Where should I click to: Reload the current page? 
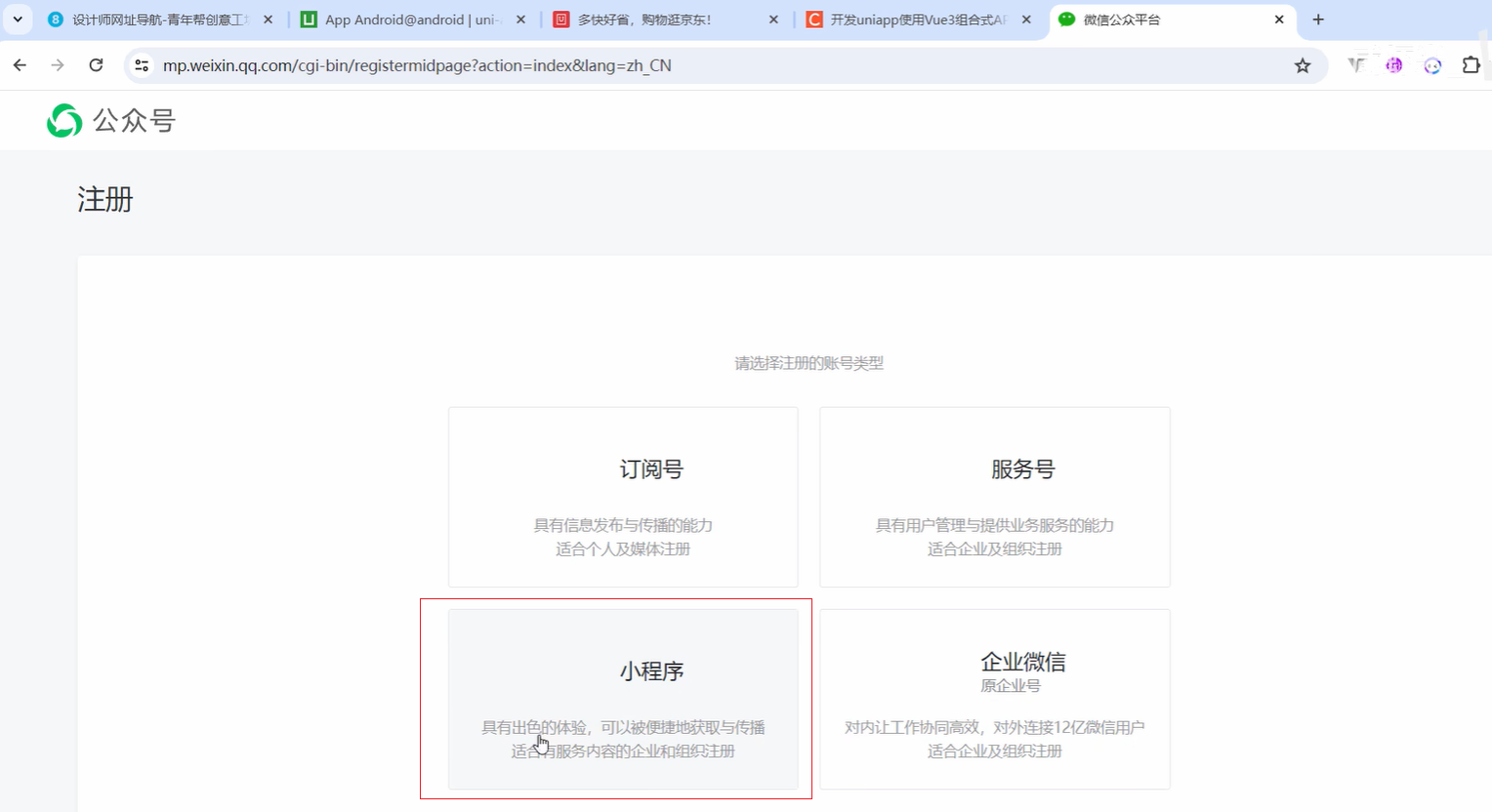point(96,65)
